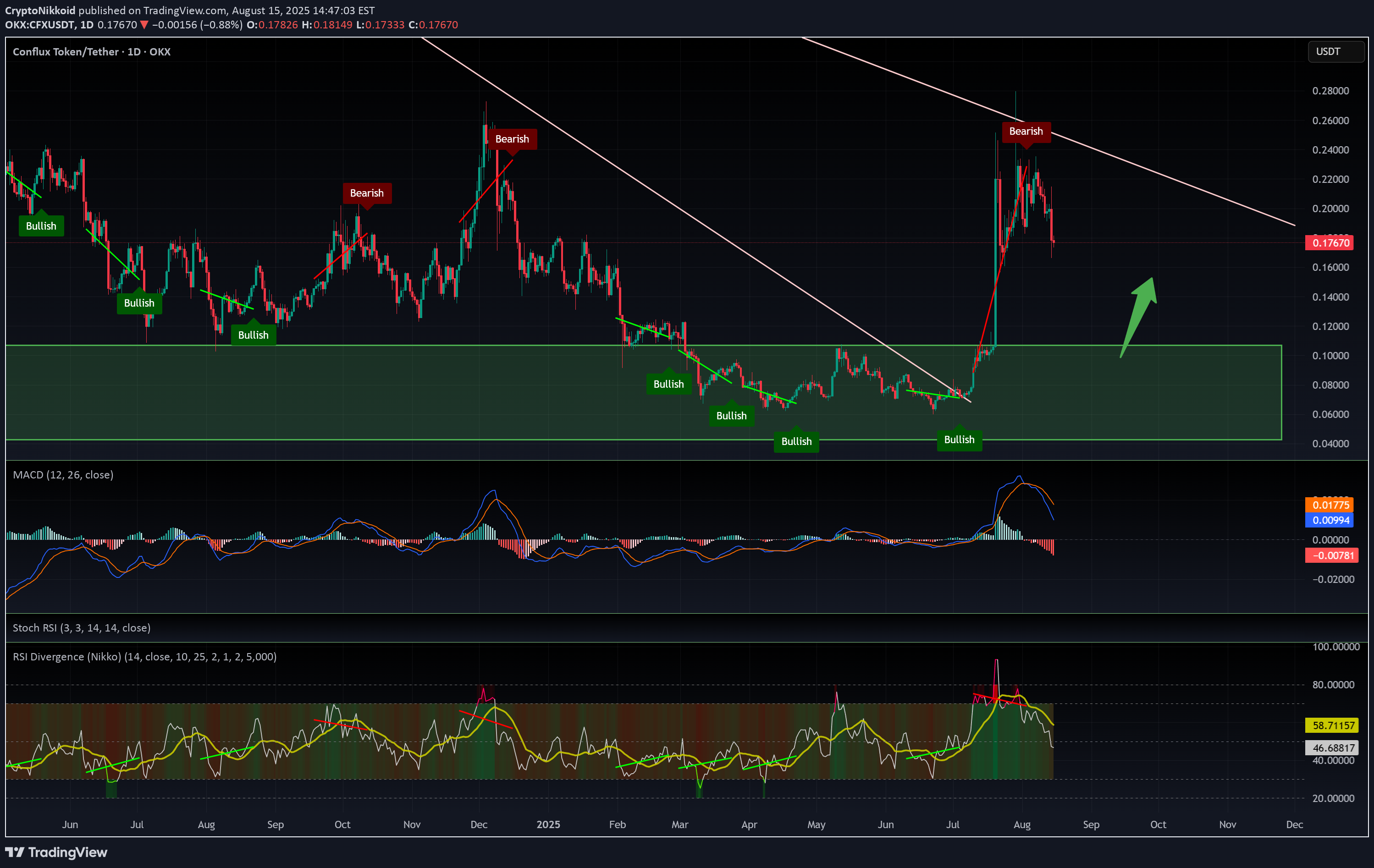Click the red -0.00781 histogram value tag
The height and width of the screenshot is (868, 1374).
pyautogui.click(x=1332, y=555)
